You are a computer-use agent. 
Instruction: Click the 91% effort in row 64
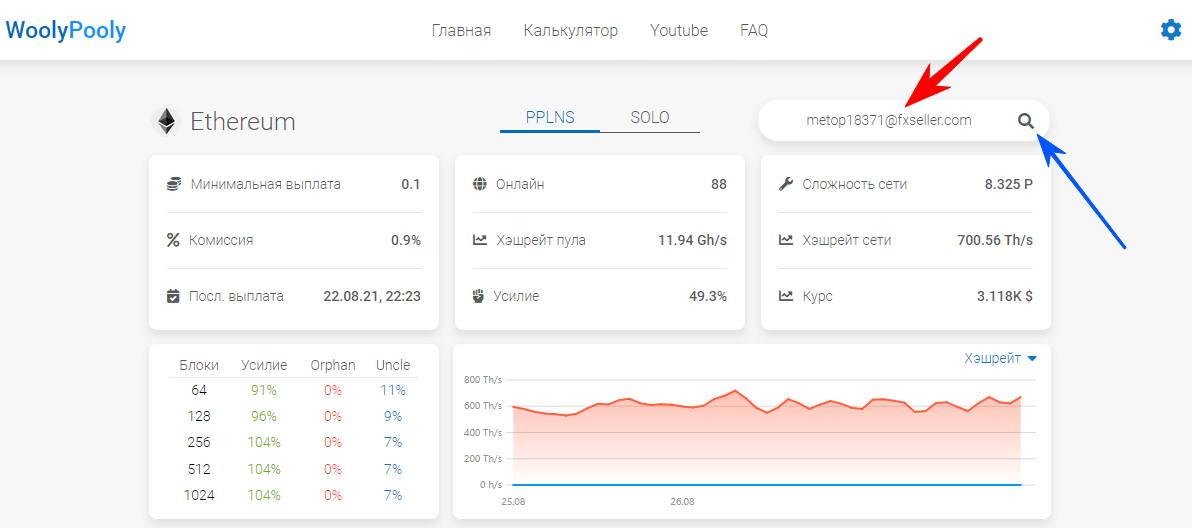(264, 390)
